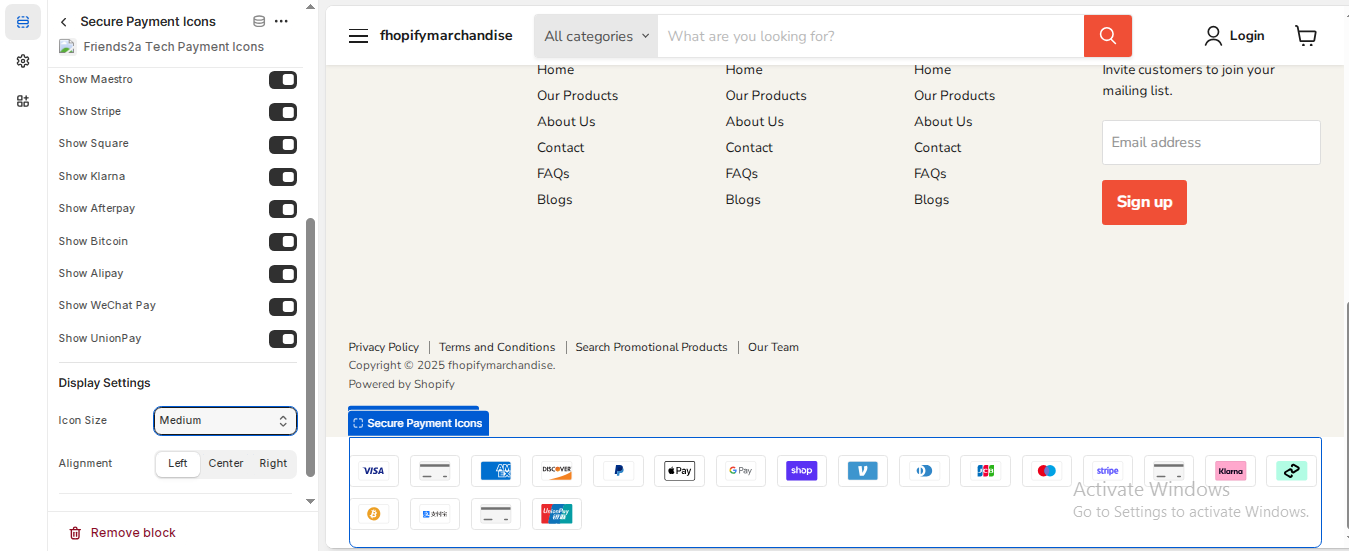Open the Icon Size dropdown

[x=225, y=421]
